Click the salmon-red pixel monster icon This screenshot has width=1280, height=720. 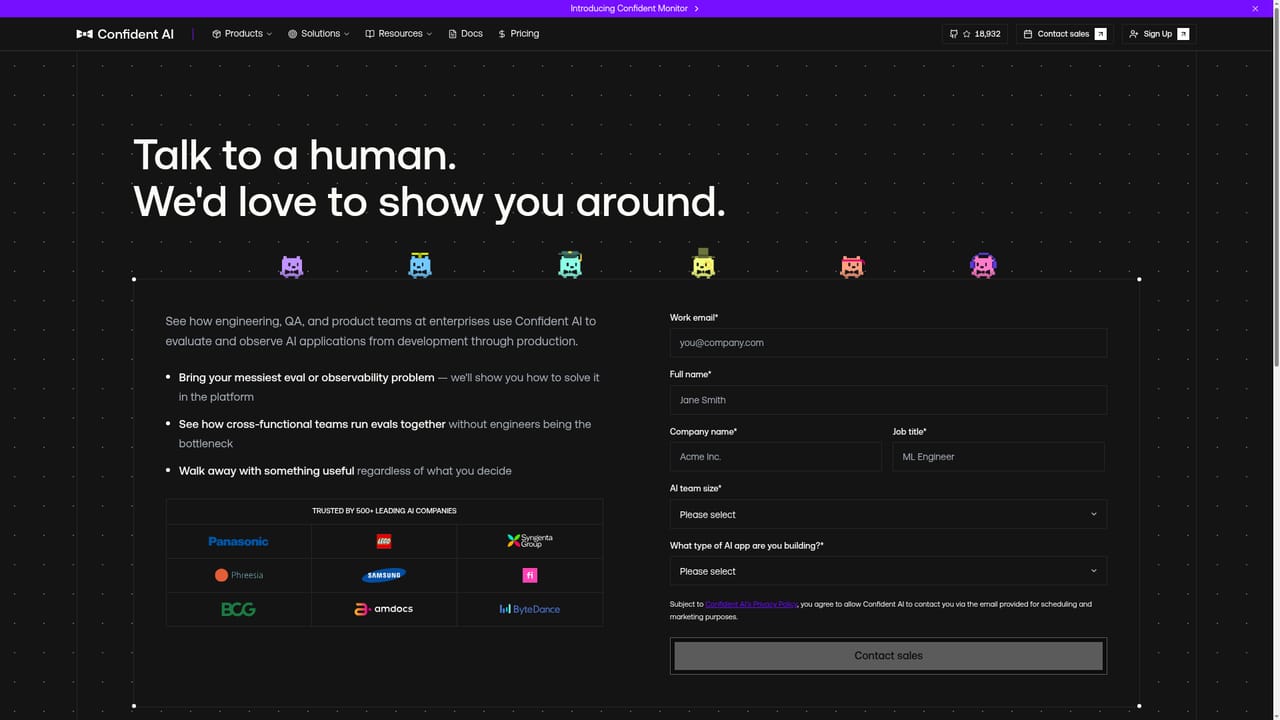tap(852, 266)
